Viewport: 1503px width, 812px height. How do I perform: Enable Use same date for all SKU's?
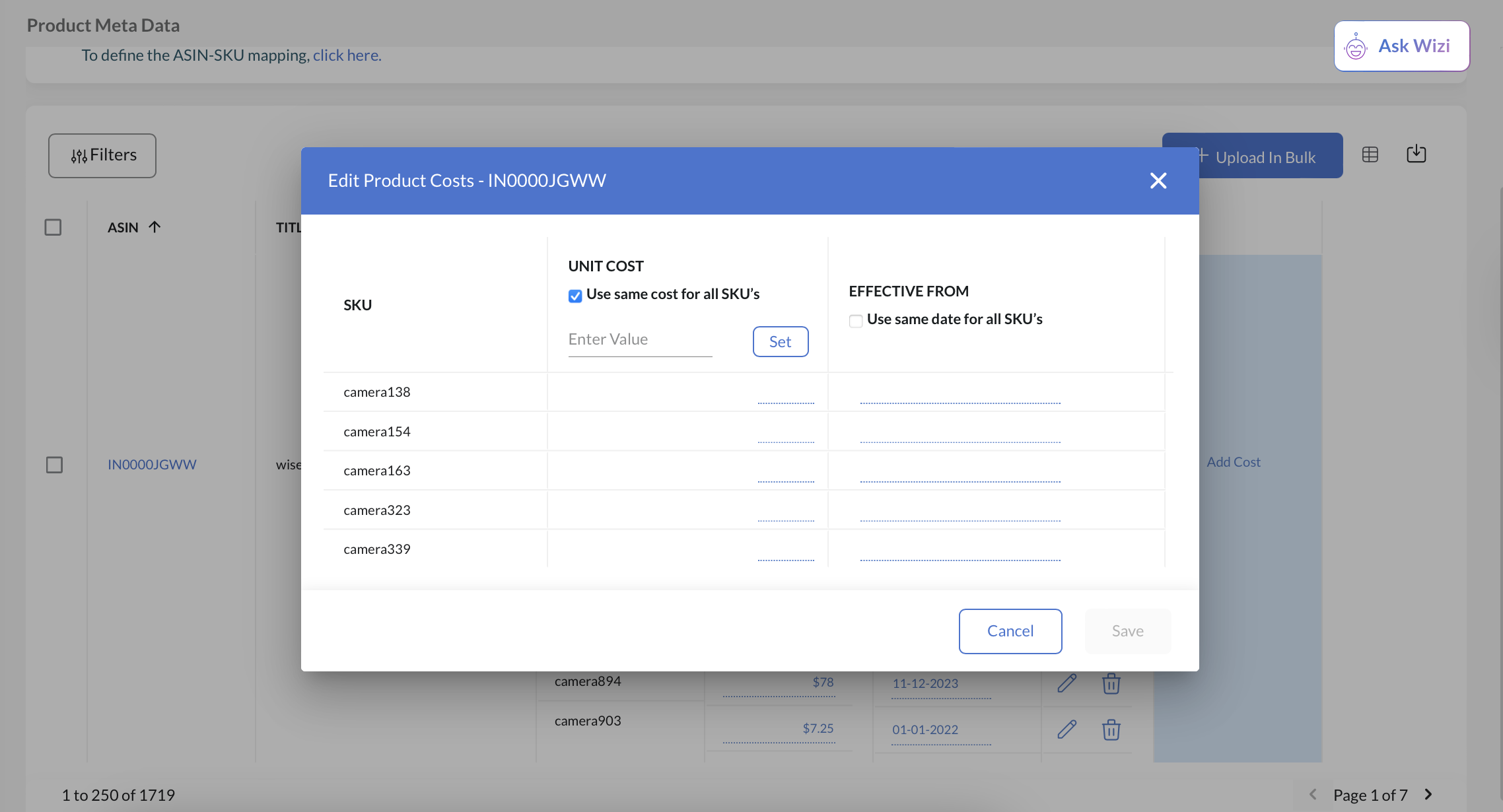(856, 321)
